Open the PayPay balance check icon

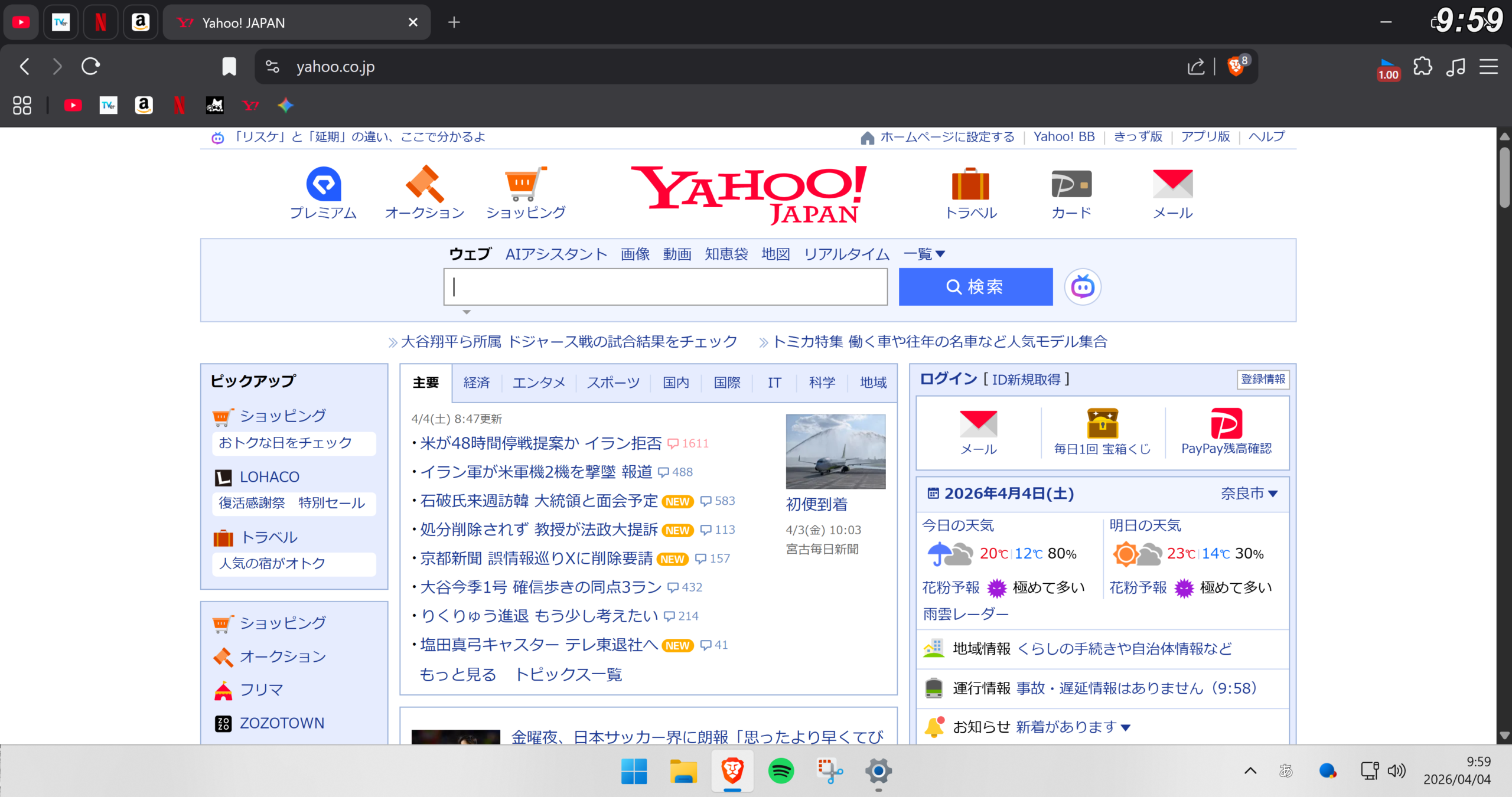coord(1226,424)
